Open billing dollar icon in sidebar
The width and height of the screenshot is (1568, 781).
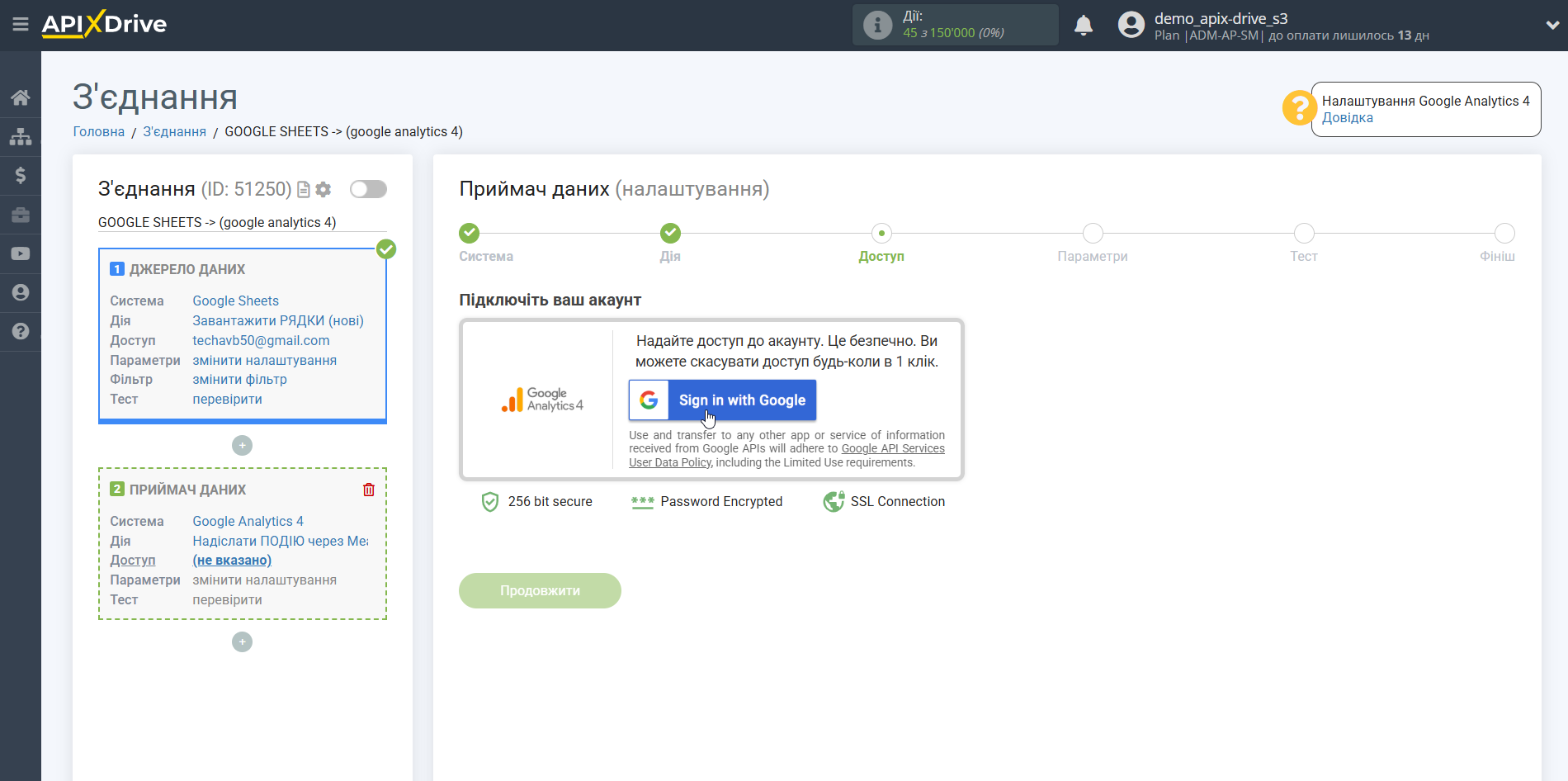coord(21,175)
